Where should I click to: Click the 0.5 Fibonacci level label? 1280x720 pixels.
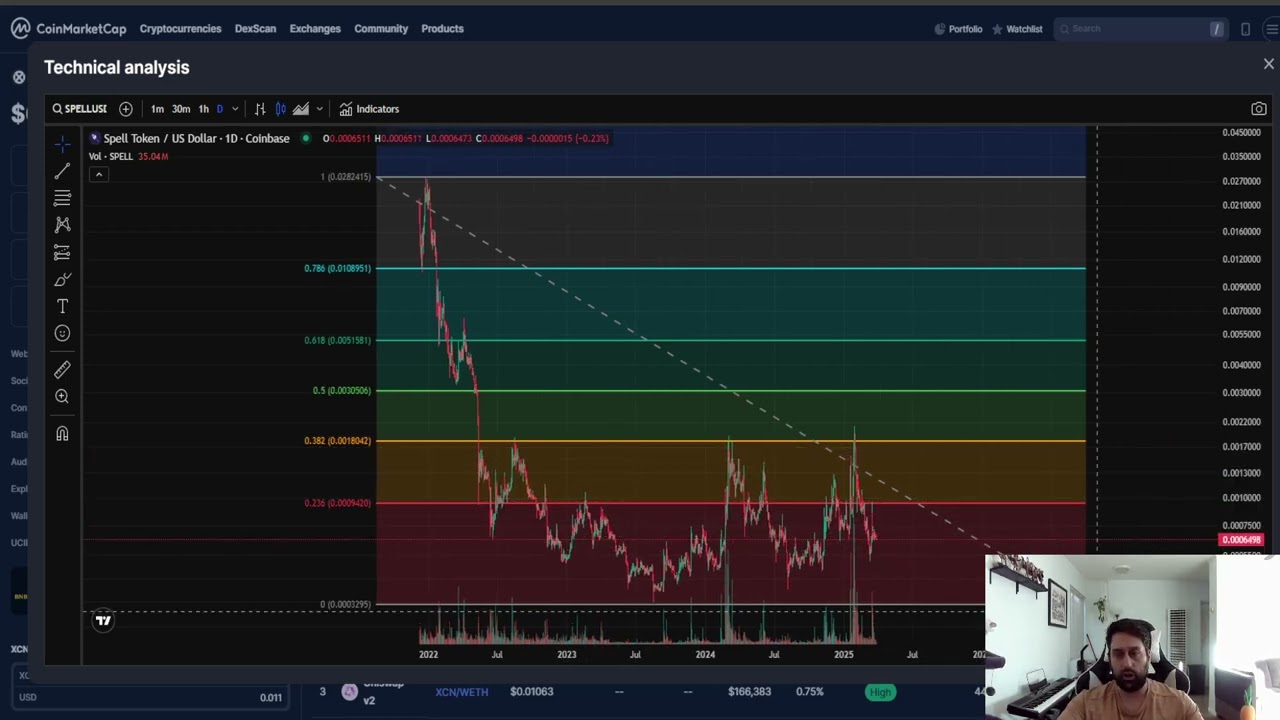pos(342,390)
